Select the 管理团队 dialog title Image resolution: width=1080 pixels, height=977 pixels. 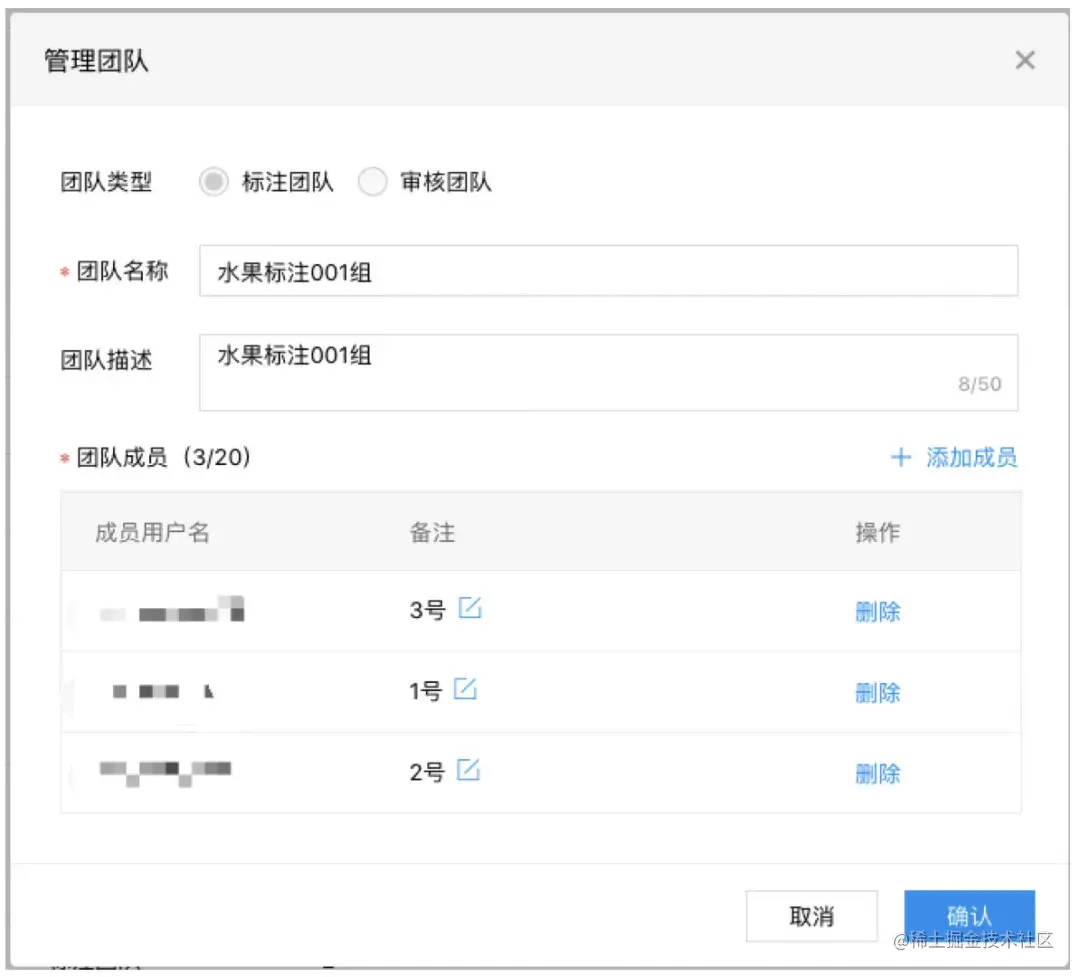(96, 61)
